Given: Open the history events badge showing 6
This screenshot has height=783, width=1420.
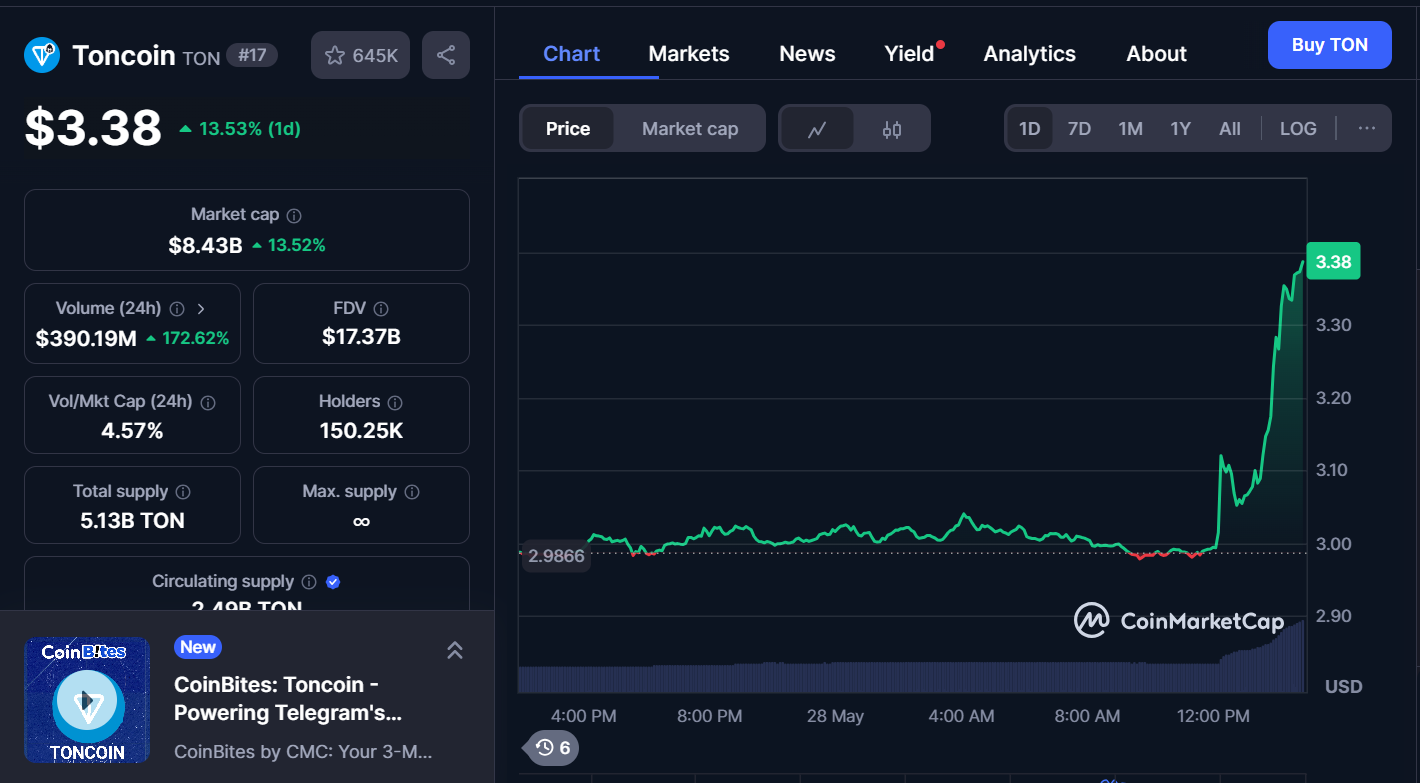Looking at the screenshot, I should [x=552, y=747].
